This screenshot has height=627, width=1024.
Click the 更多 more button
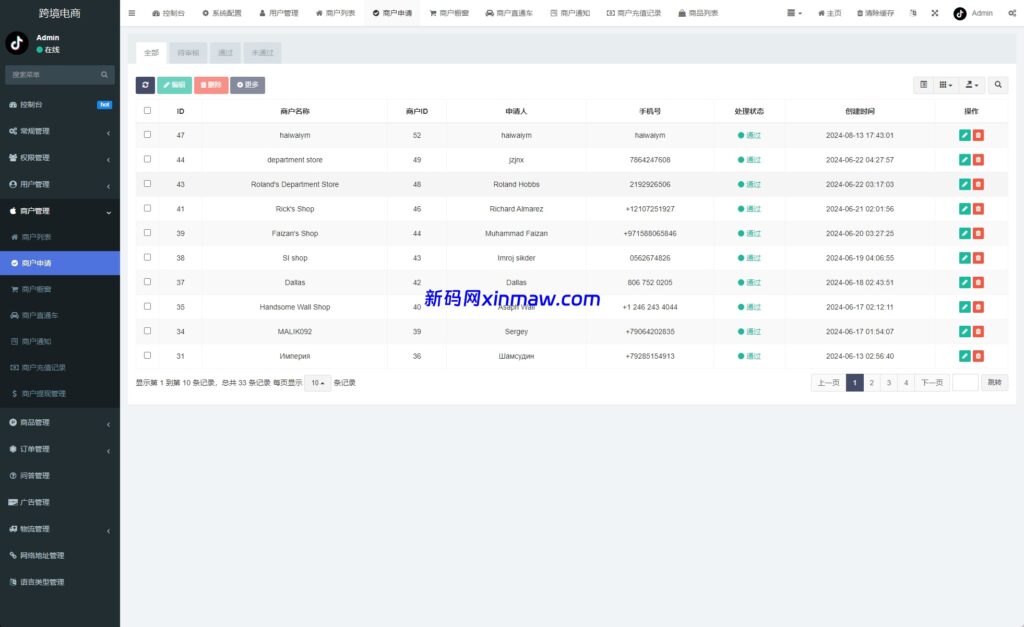pyautogui.click(x=246, y=85)
